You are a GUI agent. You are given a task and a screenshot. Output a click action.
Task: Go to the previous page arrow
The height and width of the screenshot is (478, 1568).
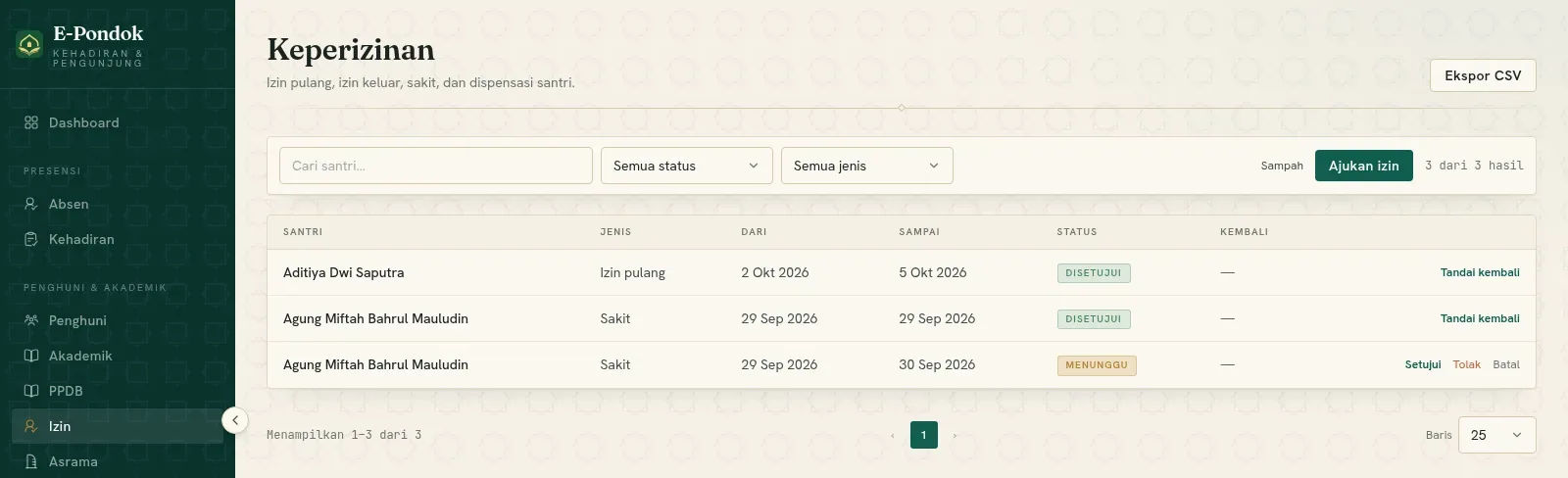pyautogui.click(x=892, y=435)
